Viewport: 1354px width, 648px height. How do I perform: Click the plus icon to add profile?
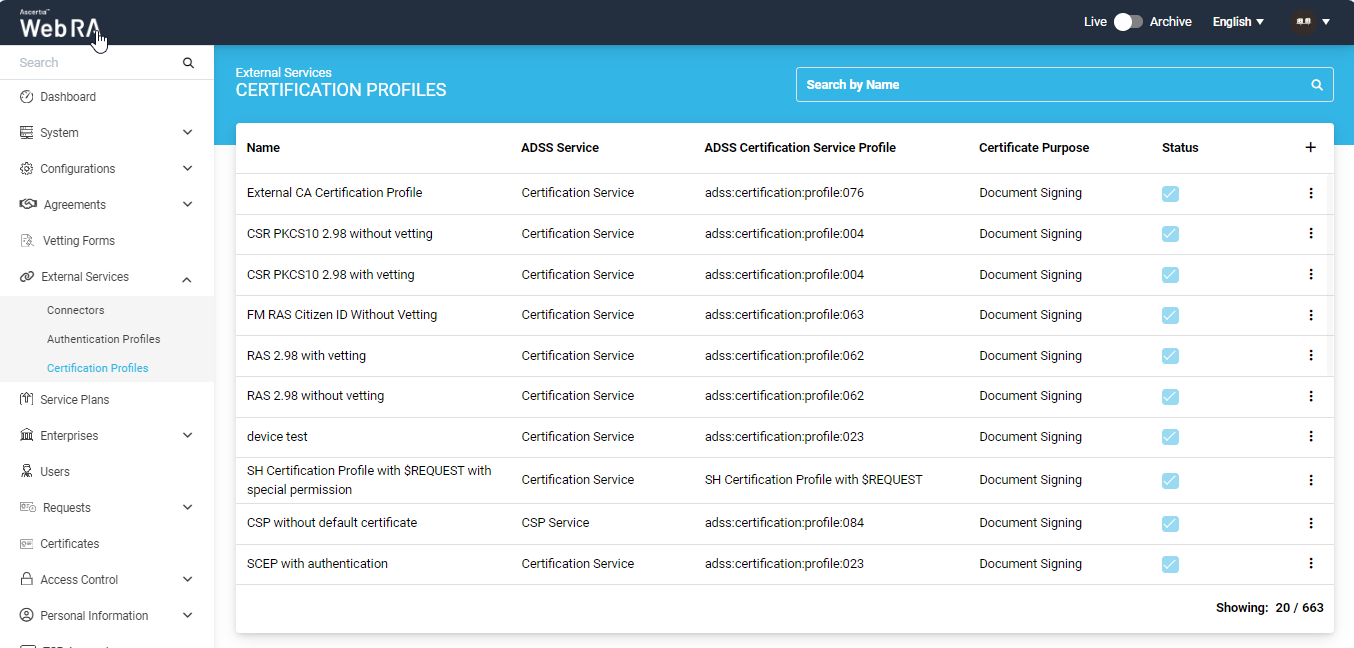[x=1310, y=148]
